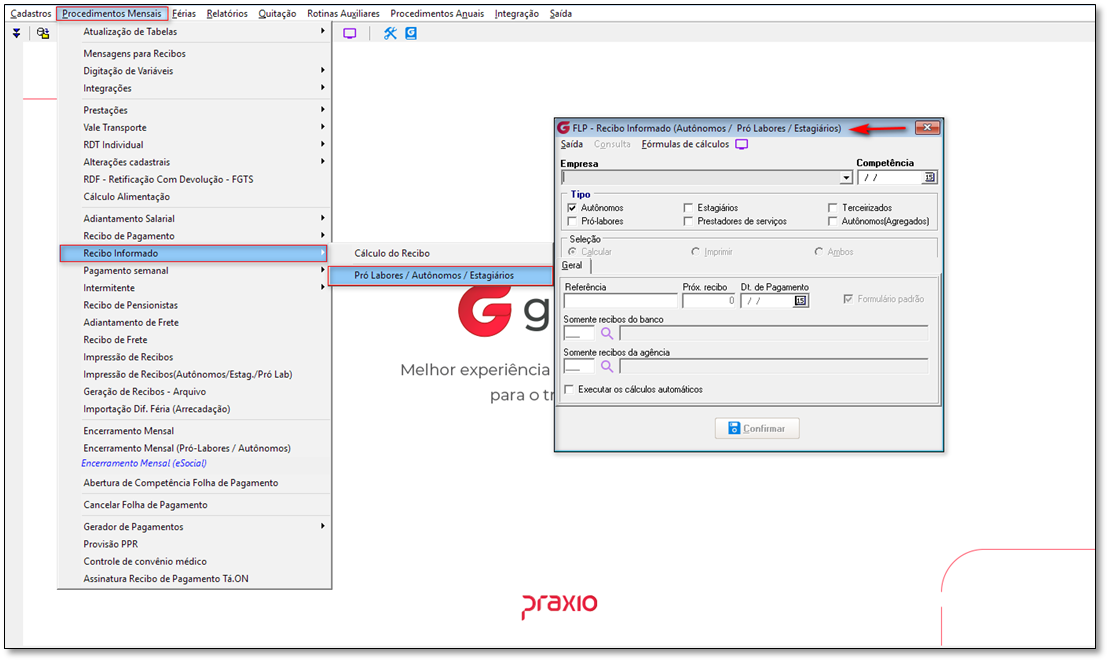
Task: Click the purple monitor icon in toolbar
Action: pyautogui.click(x=349, y=33)
